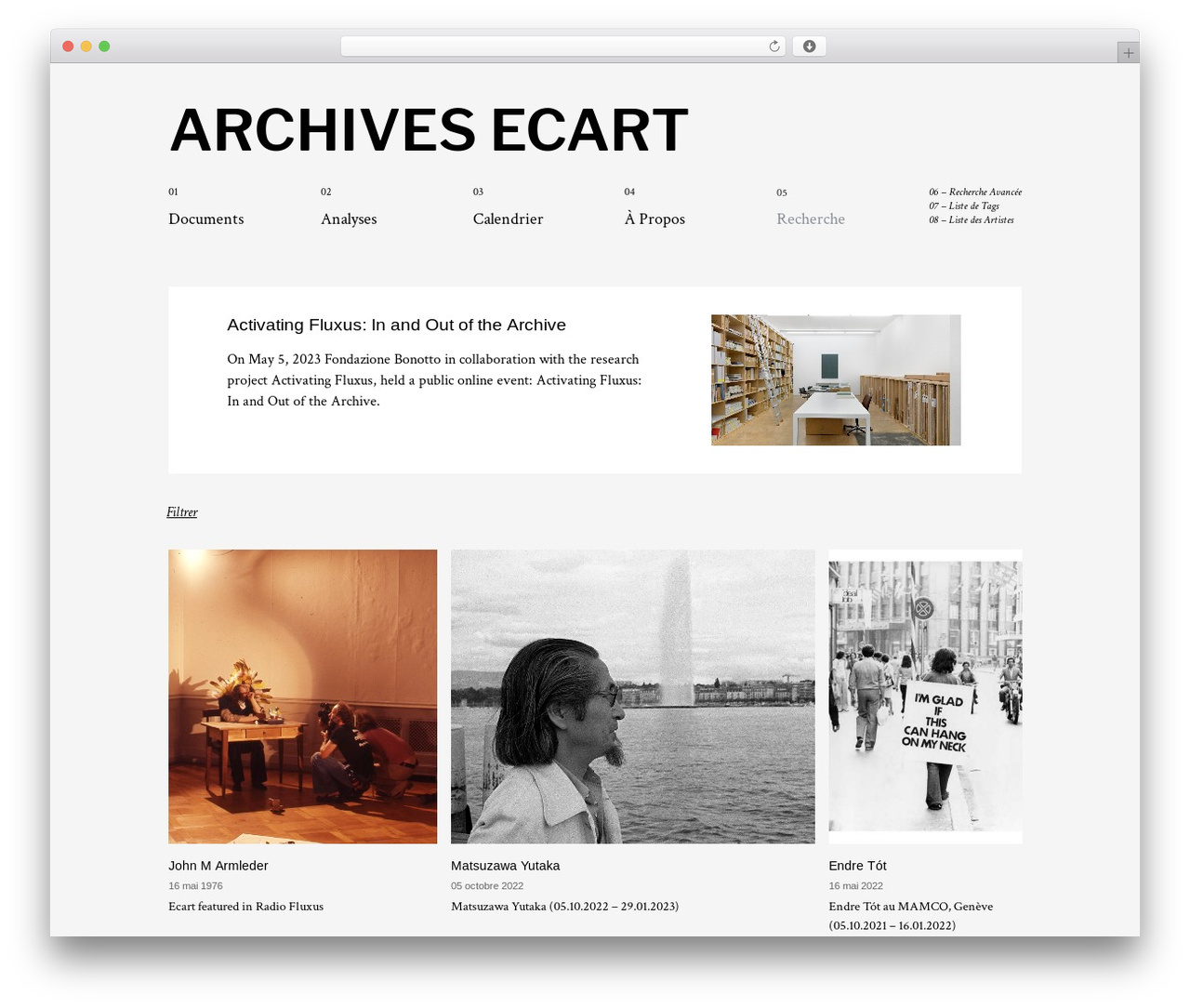
Task: Select the Endre Tót name link
Action: [x=857, y=866]
